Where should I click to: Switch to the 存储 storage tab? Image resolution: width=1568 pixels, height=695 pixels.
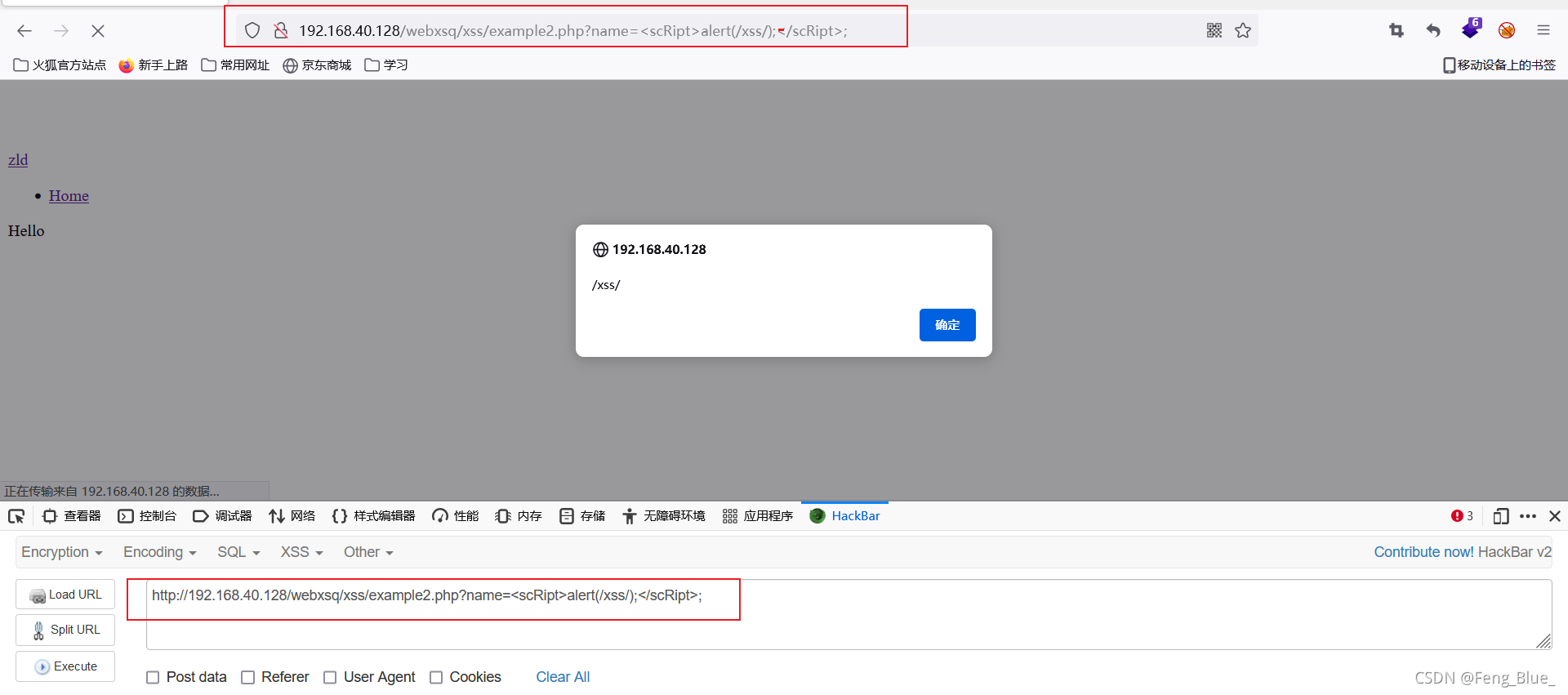pos(582,516)
